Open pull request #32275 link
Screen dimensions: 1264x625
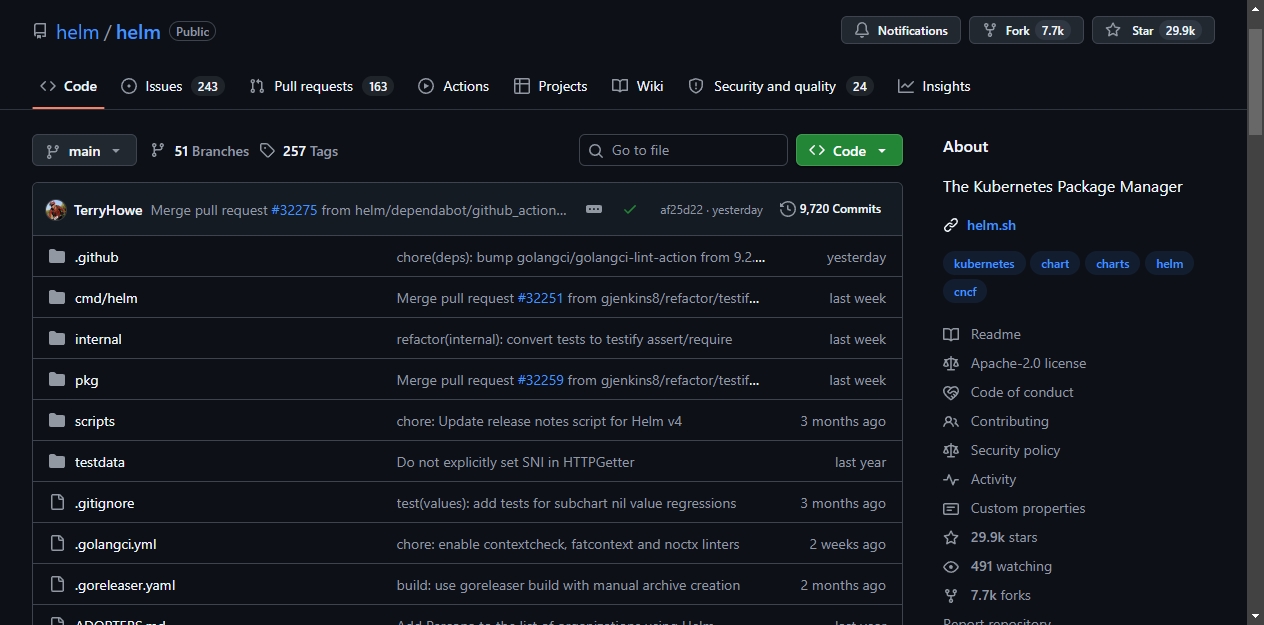coord(294,210)
